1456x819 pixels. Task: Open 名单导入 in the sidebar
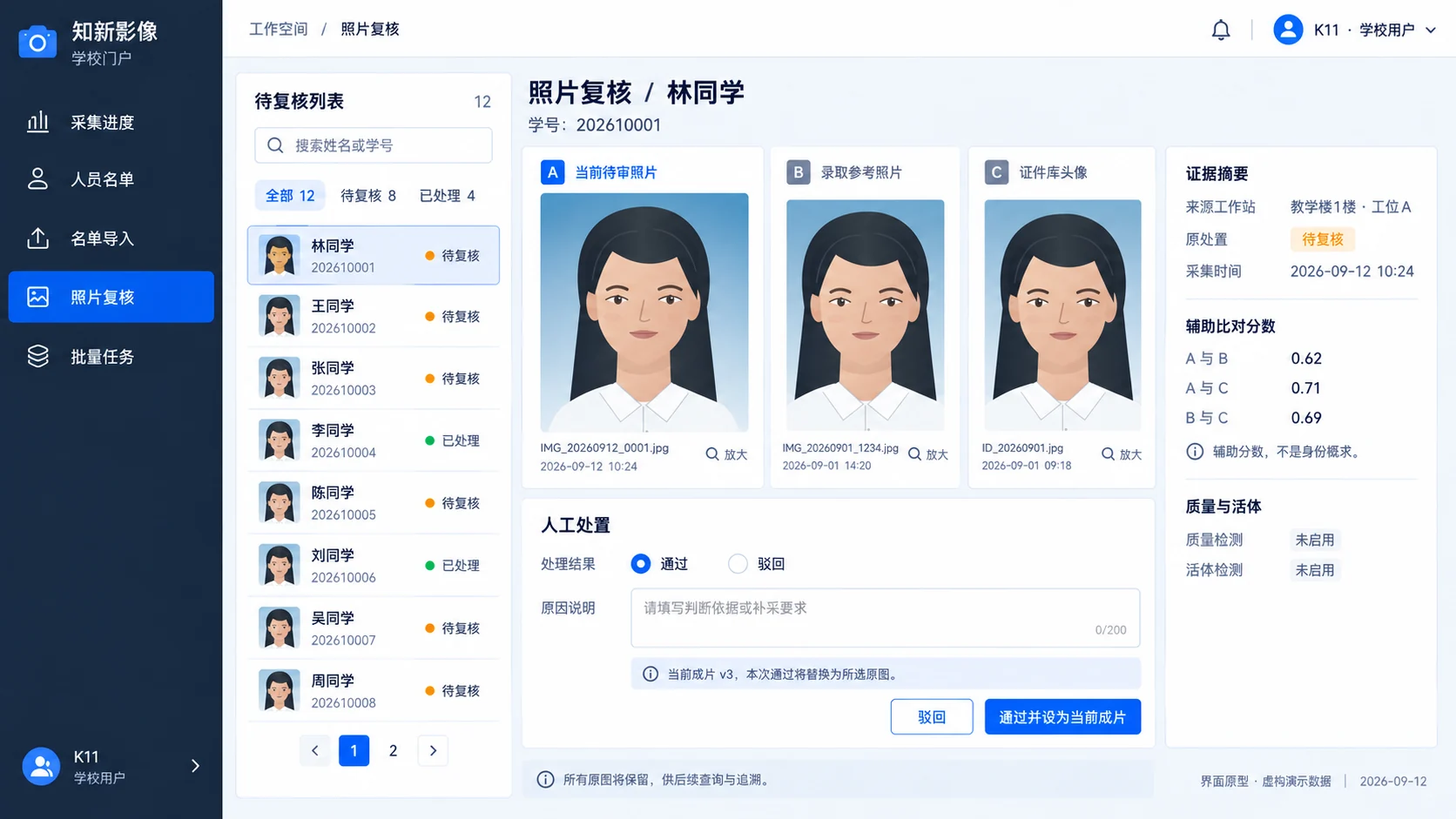click(111, 238)
